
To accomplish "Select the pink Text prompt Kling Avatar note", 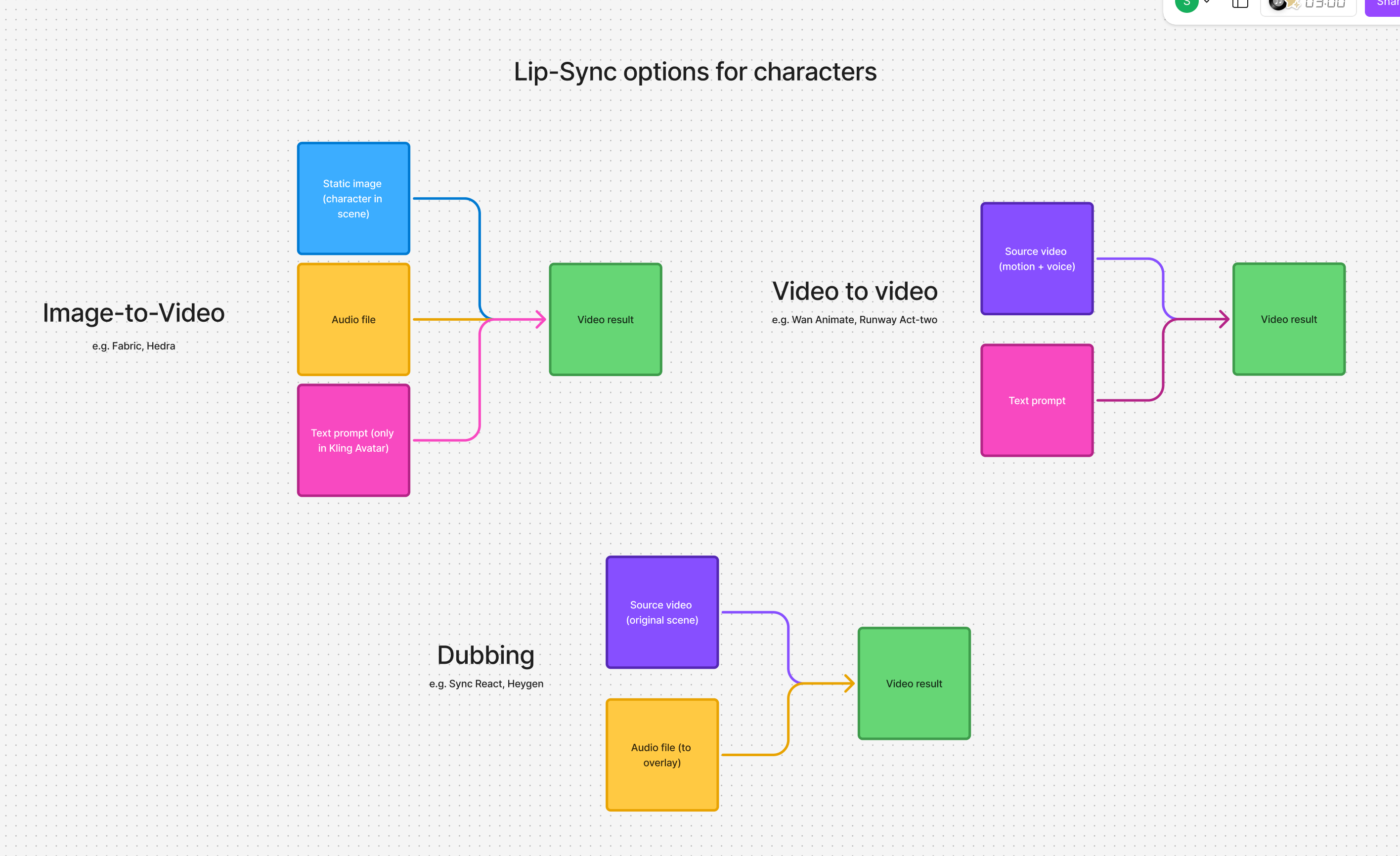I will click(x=353, y=440).
